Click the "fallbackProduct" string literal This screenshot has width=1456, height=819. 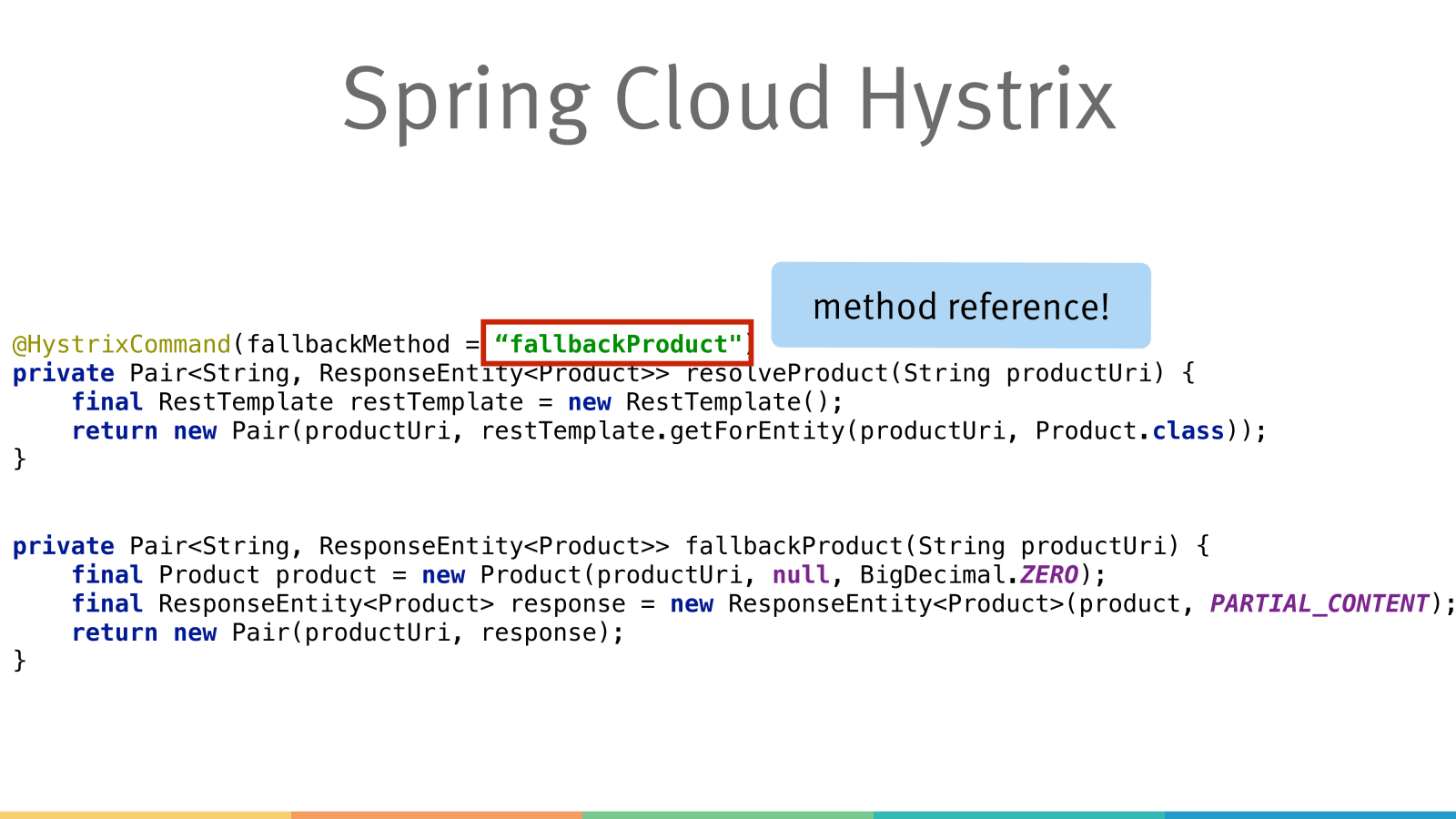point(618,344)
